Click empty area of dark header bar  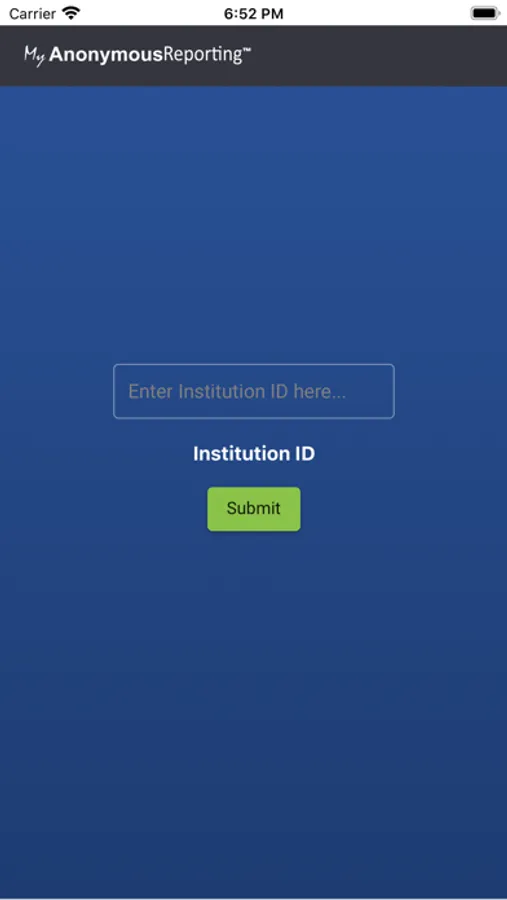(379, 56)
